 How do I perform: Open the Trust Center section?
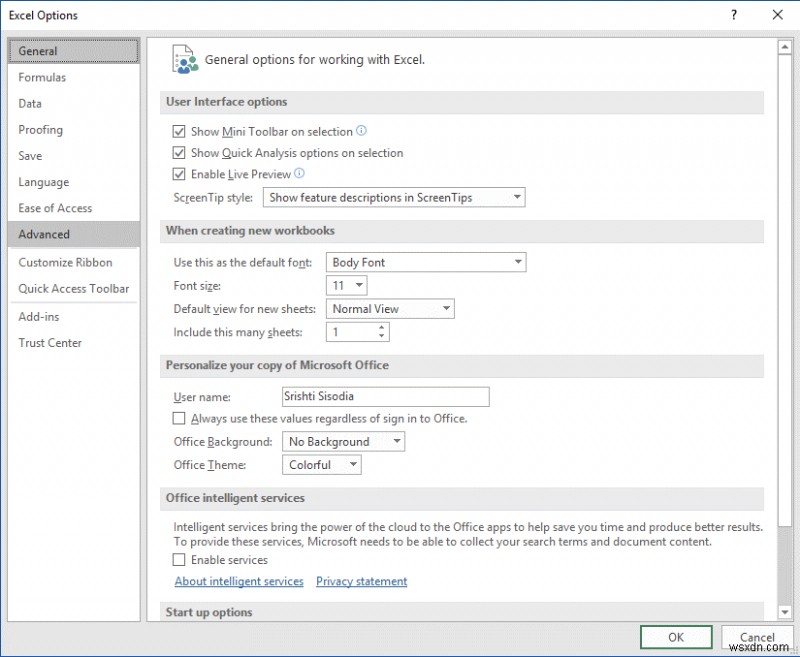click(x=50, y=343)
